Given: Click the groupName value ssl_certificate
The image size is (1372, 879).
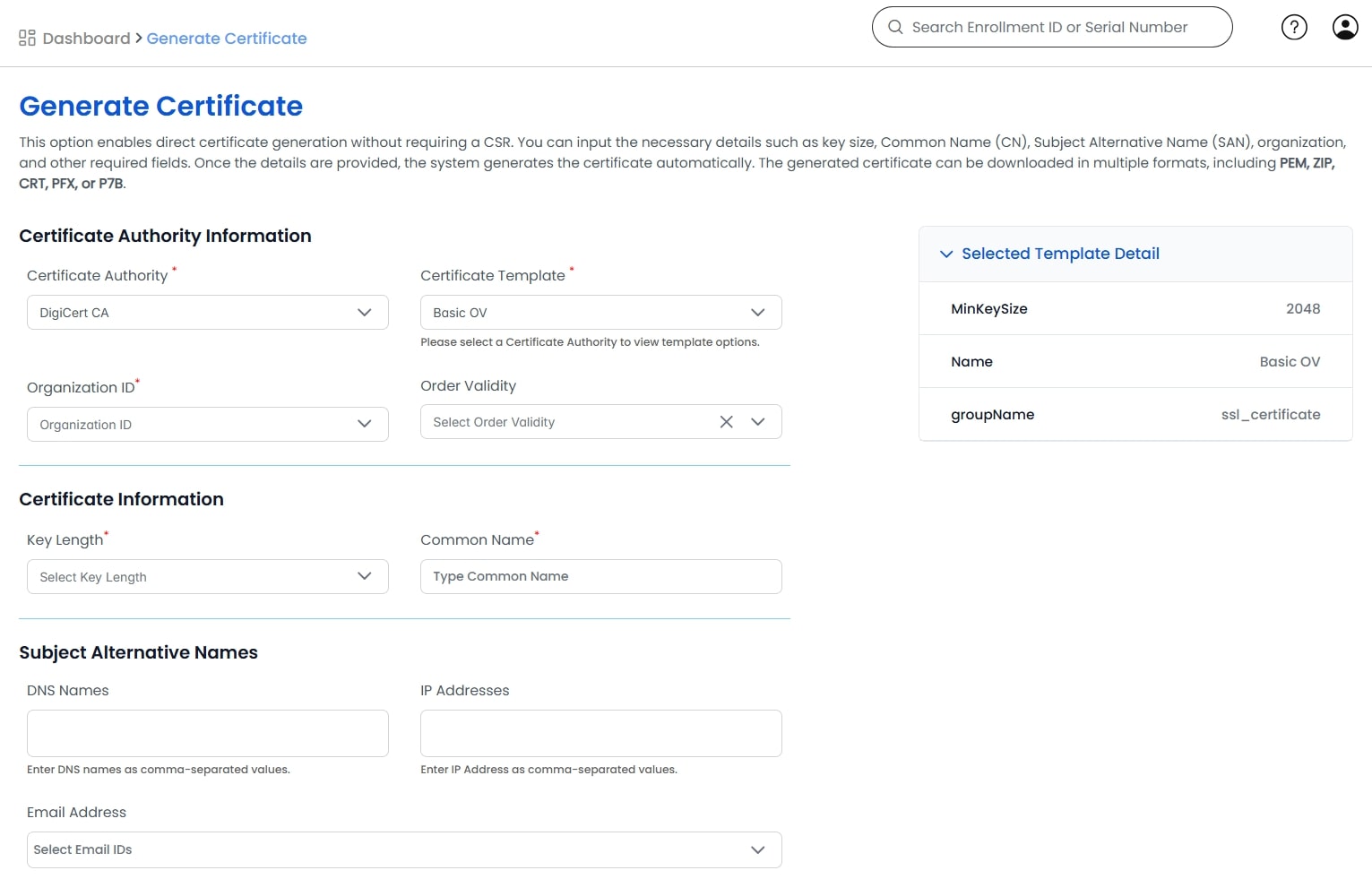Looking at the screenshot, I should click(x=1271, y=414).
